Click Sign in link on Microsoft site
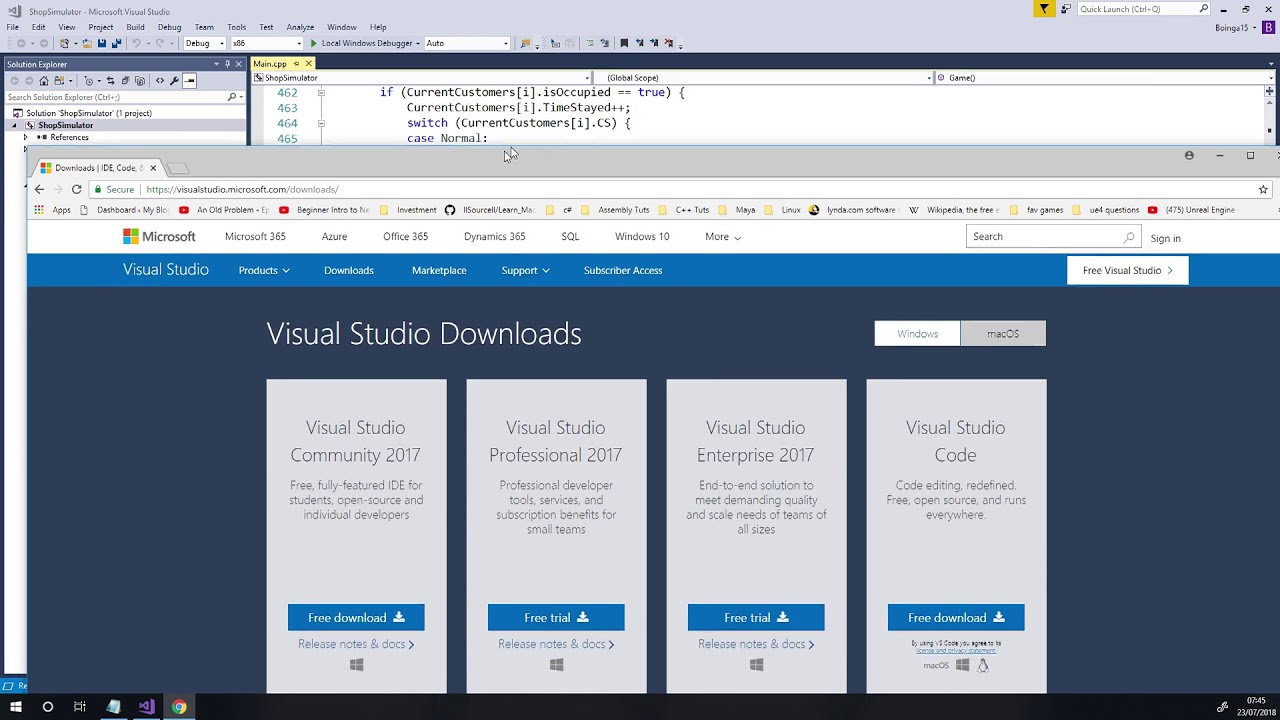 coord(1165,238)
